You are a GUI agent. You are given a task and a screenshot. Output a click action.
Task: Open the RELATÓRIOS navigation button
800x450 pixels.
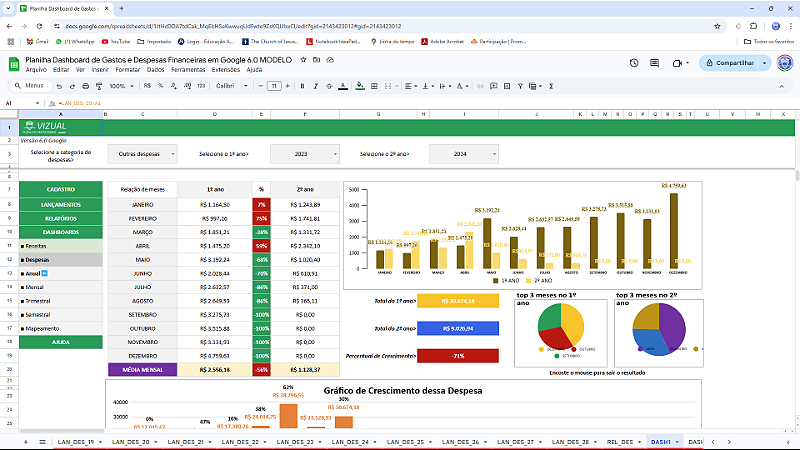pos(61,217)
